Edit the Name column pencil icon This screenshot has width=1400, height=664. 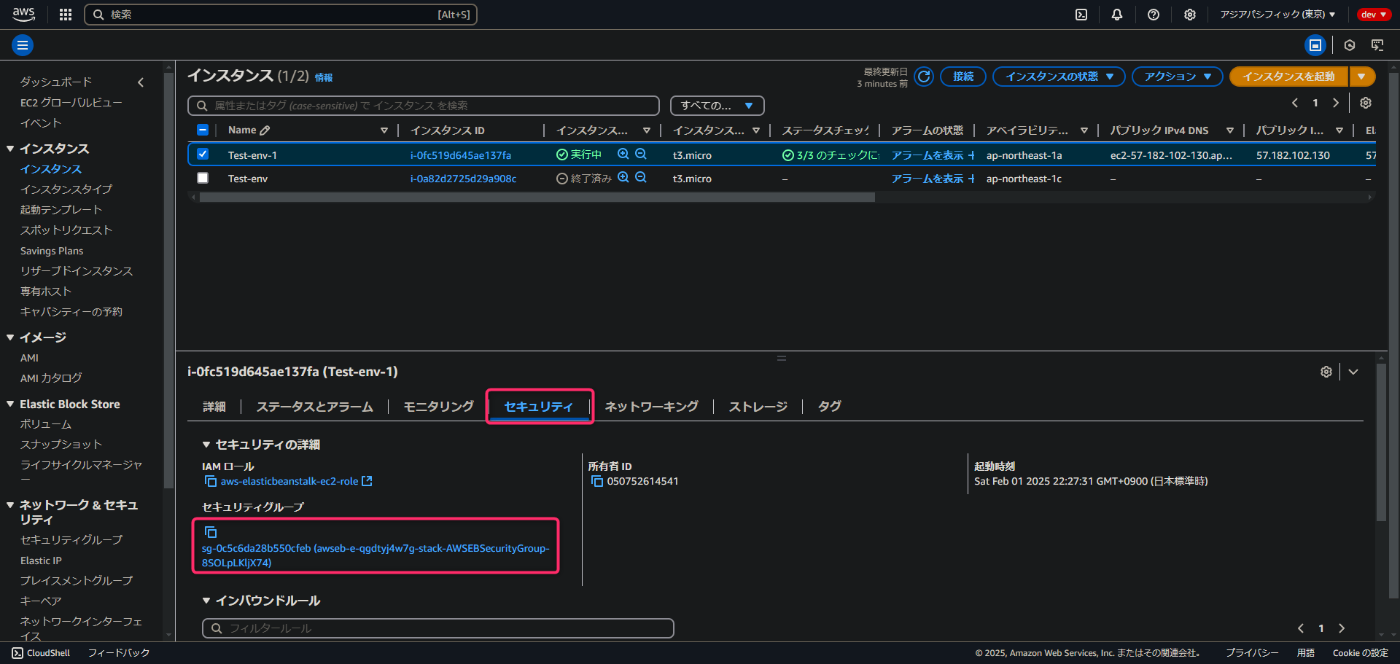pyautogui.click(x=265, y=130)
